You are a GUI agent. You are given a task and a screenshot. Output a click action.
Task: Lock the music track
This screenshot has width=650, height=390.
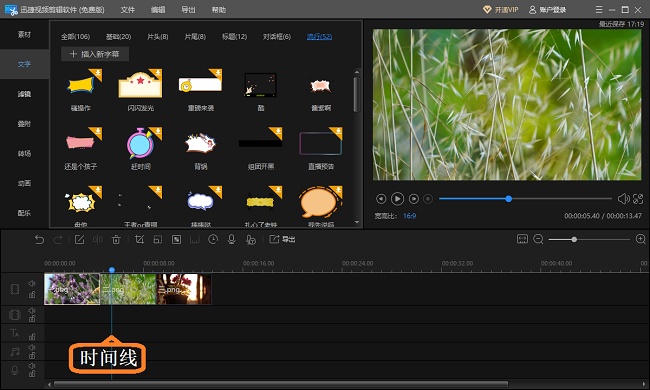click(x=32, y=355)
